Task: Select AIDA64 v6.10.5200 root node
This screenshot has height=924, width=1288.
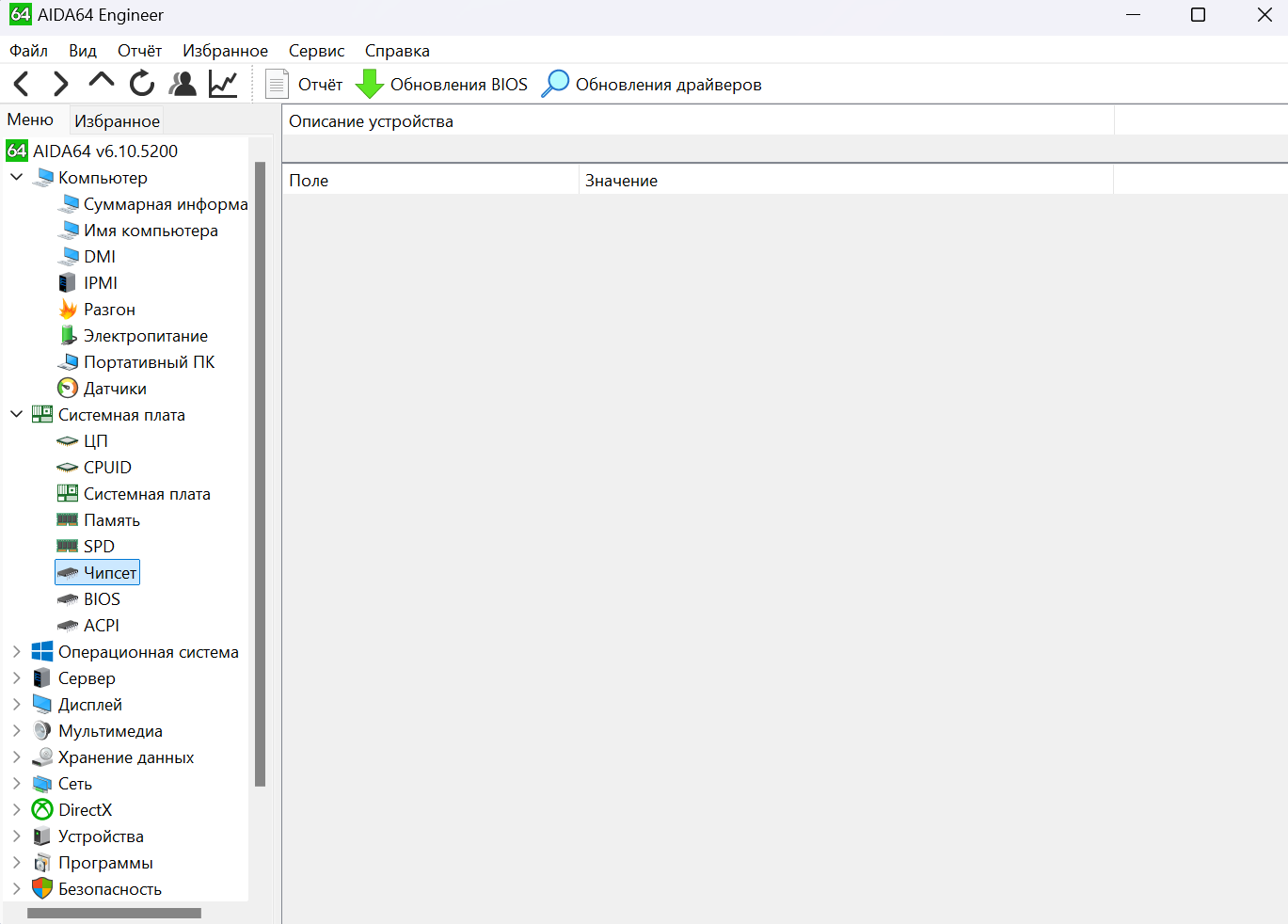Action: click(x=92, y=151)
